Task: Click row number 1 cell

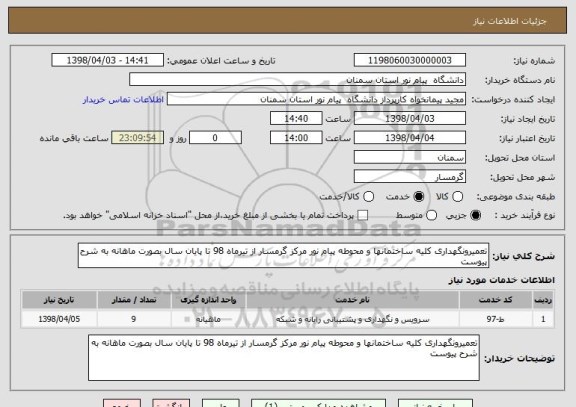Action: (543, 319)
